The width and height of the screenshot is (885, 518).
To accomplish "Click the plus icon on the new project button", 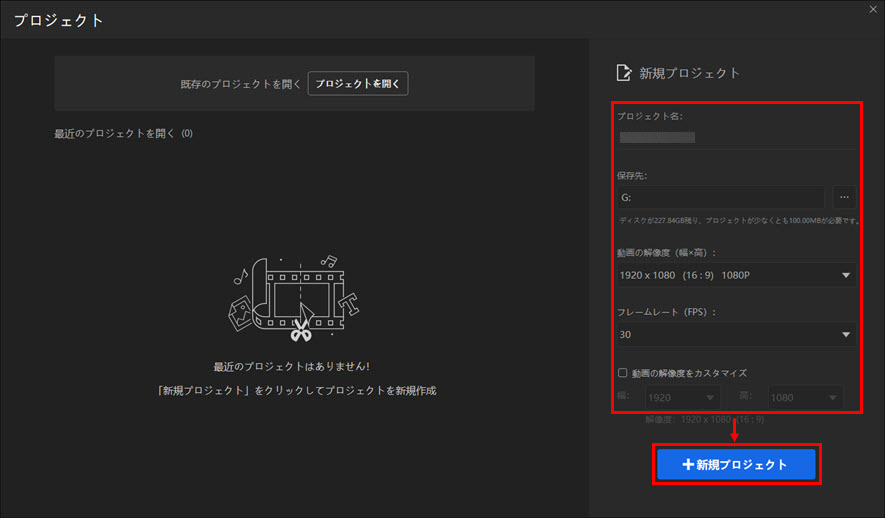I will coord(687,465).
